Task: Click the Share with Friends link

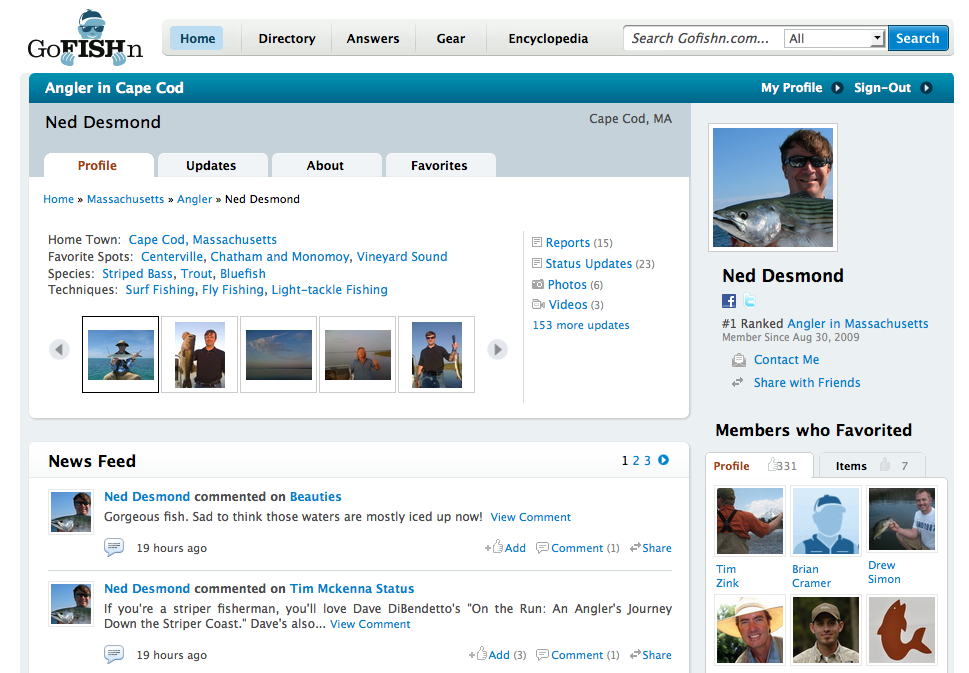Action: [806, 382]
